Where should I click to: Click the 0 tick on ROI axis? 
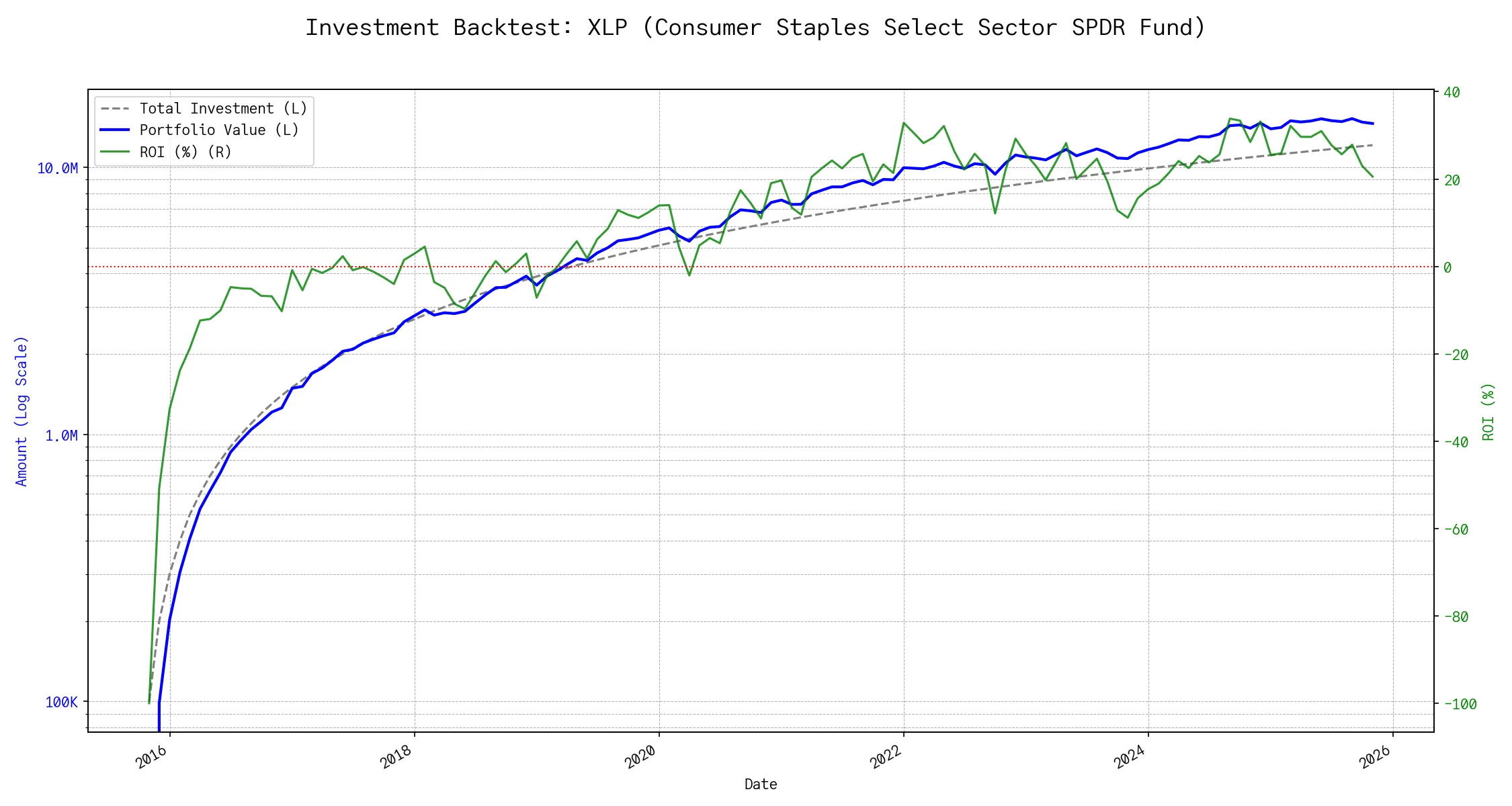[x=1447, y=267]
